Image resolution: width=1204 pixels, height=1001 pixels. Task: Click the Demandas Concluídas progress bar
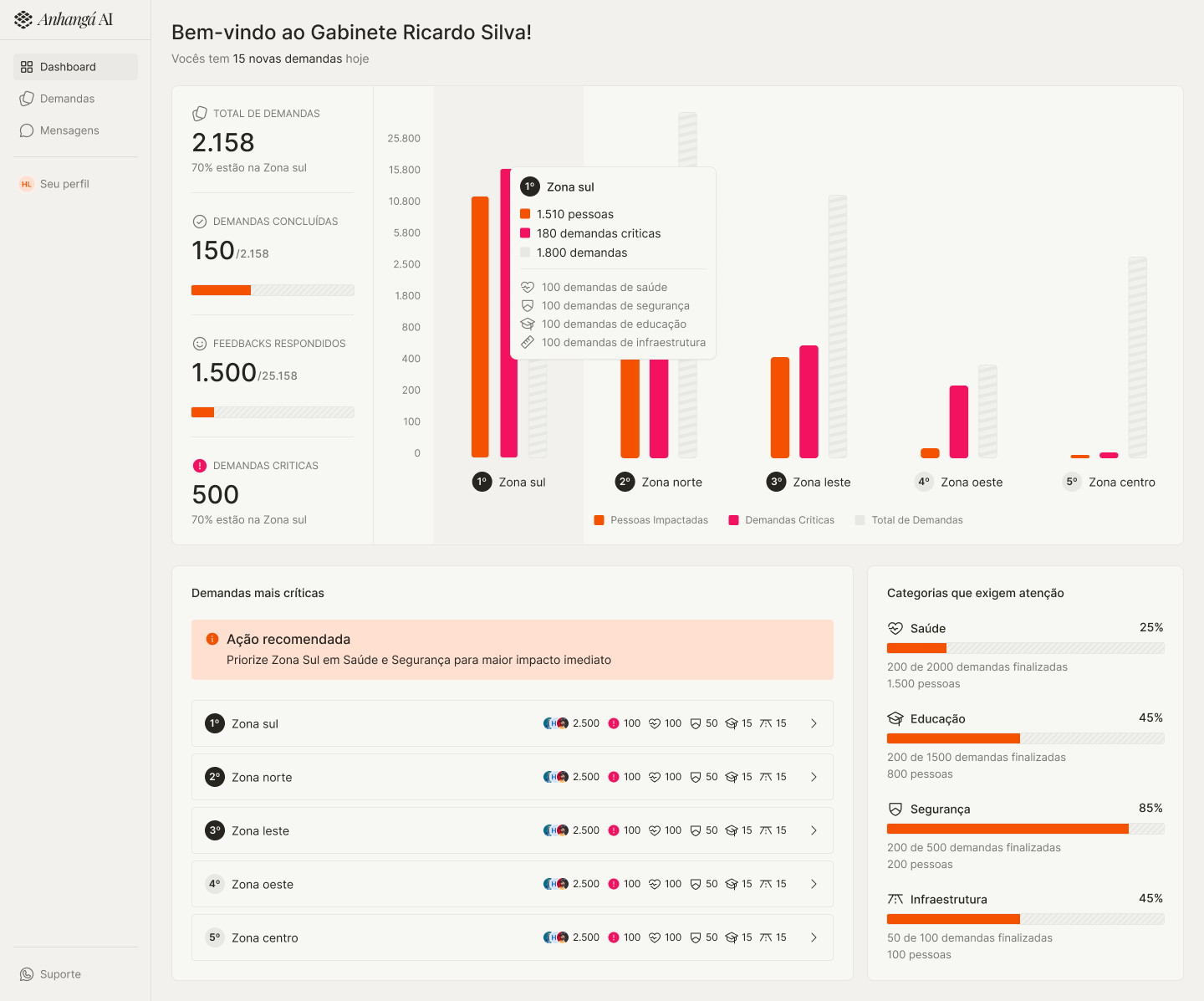pyautogui.click(x=273, y=290)
